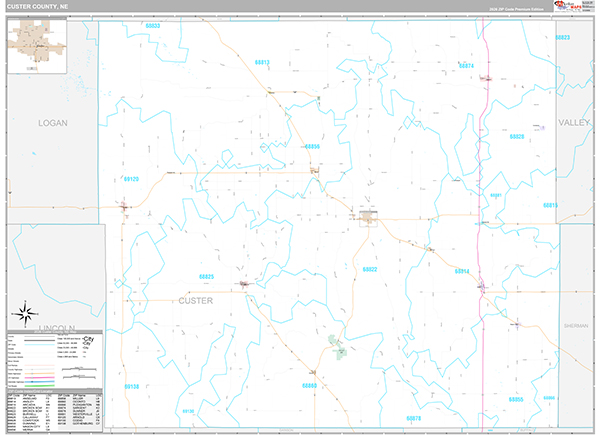Click ZIP code label 68878

point(413,419)
